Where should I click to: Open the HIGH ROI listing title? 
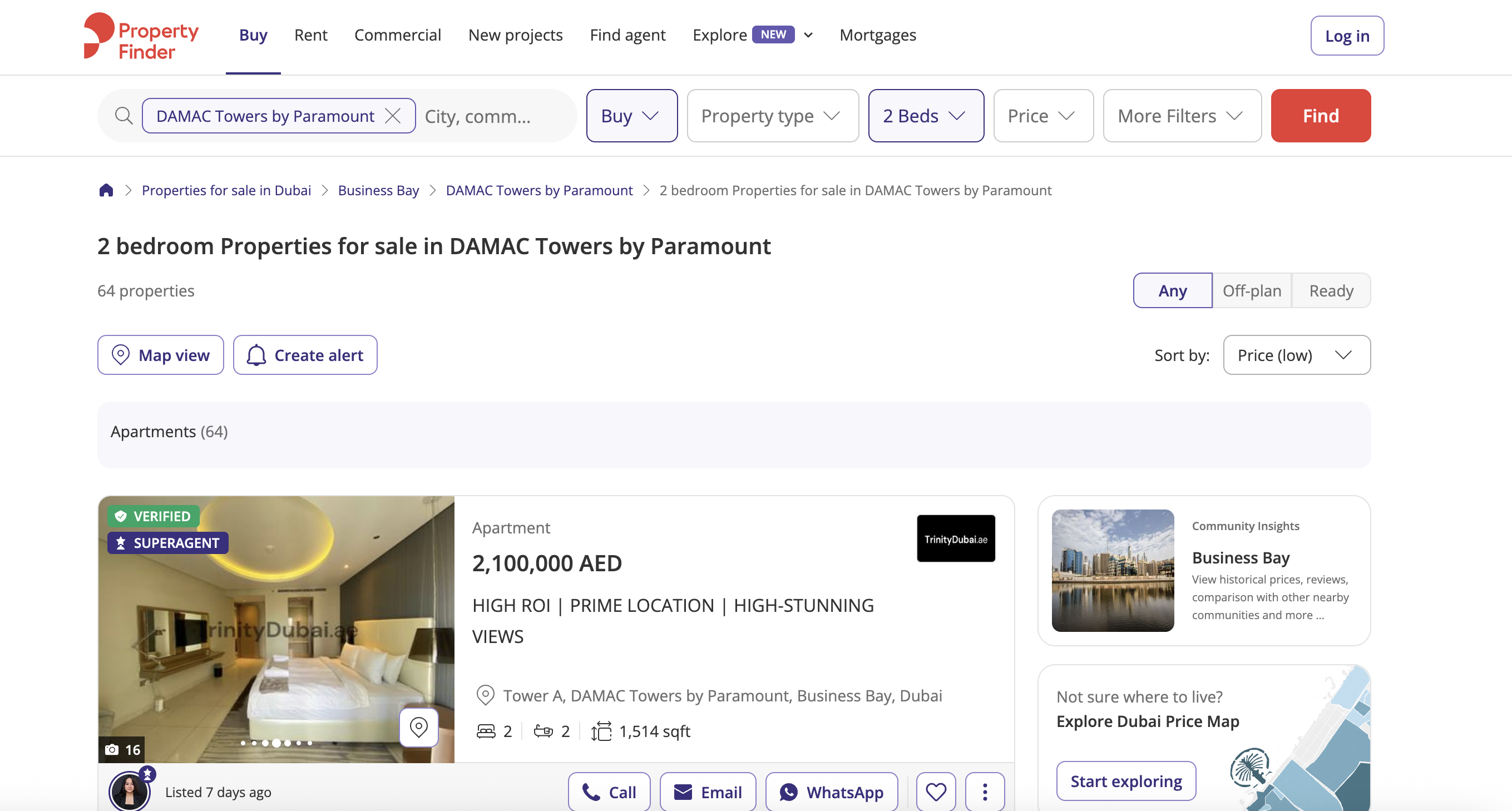click(x=673, y=621)
